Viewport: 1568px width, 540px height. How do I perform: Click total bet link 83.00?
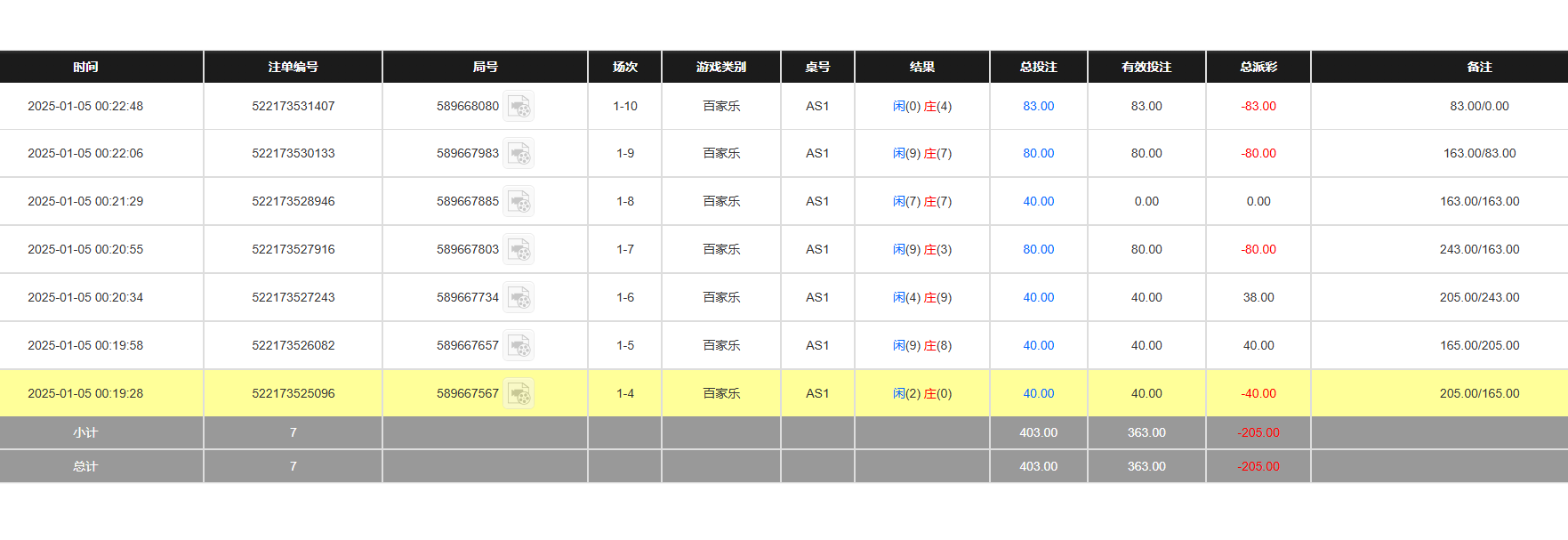tap(1038, 107)
